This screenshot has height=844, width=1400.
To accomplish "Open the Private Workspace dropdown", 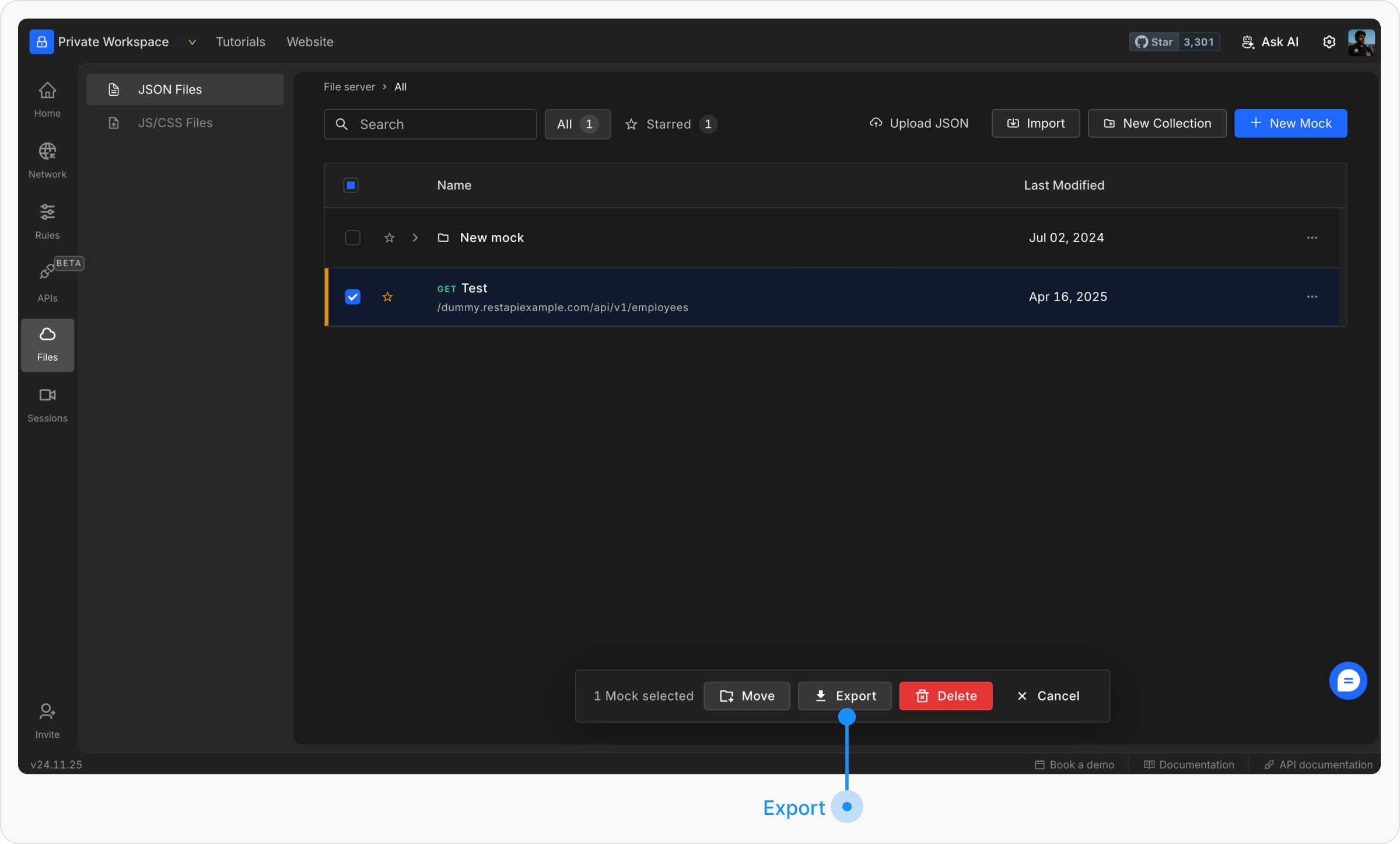I will (x=192, y=42).
